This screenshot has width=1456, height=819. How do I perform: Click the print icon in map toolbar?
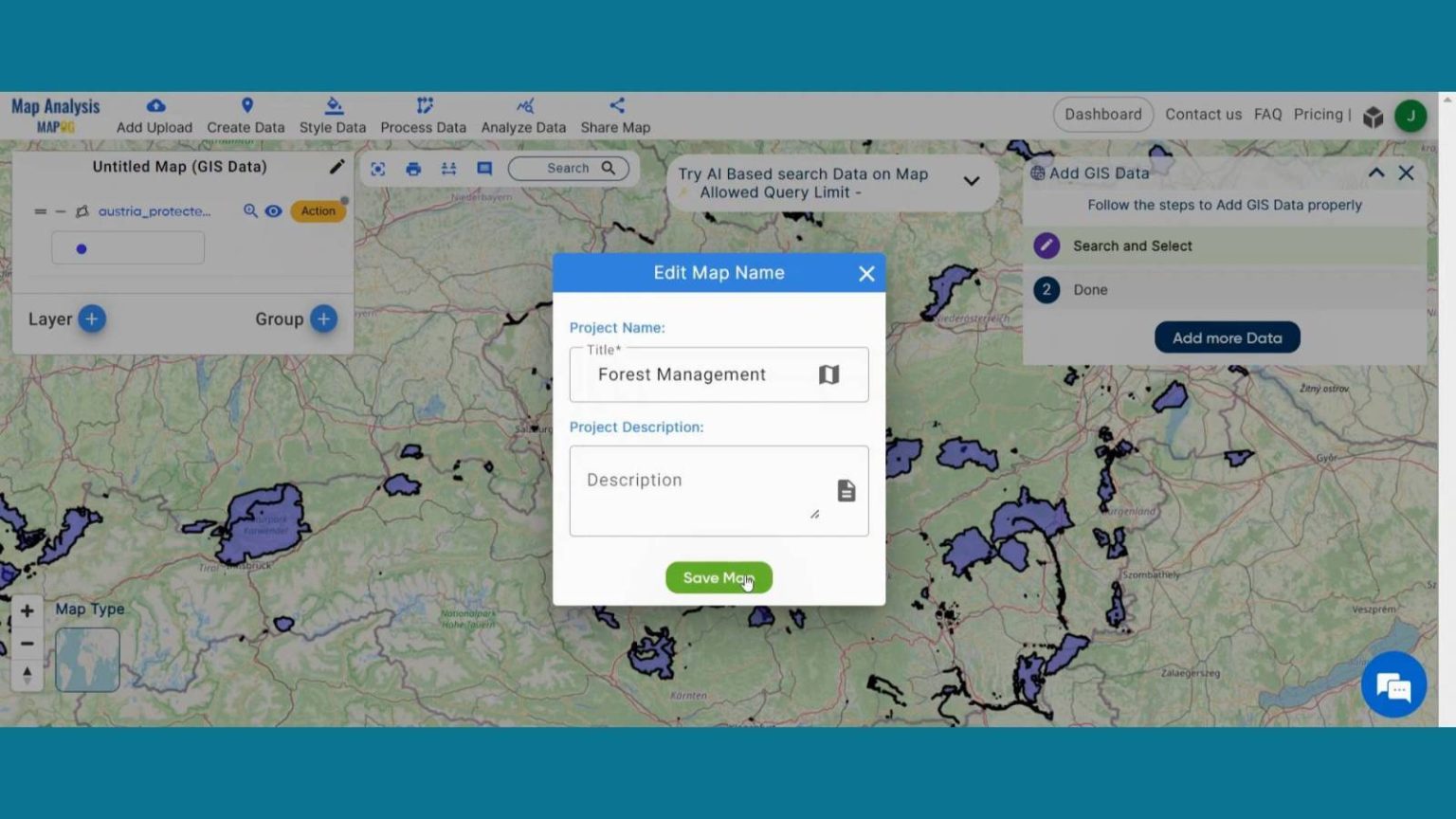click(413, 169)
